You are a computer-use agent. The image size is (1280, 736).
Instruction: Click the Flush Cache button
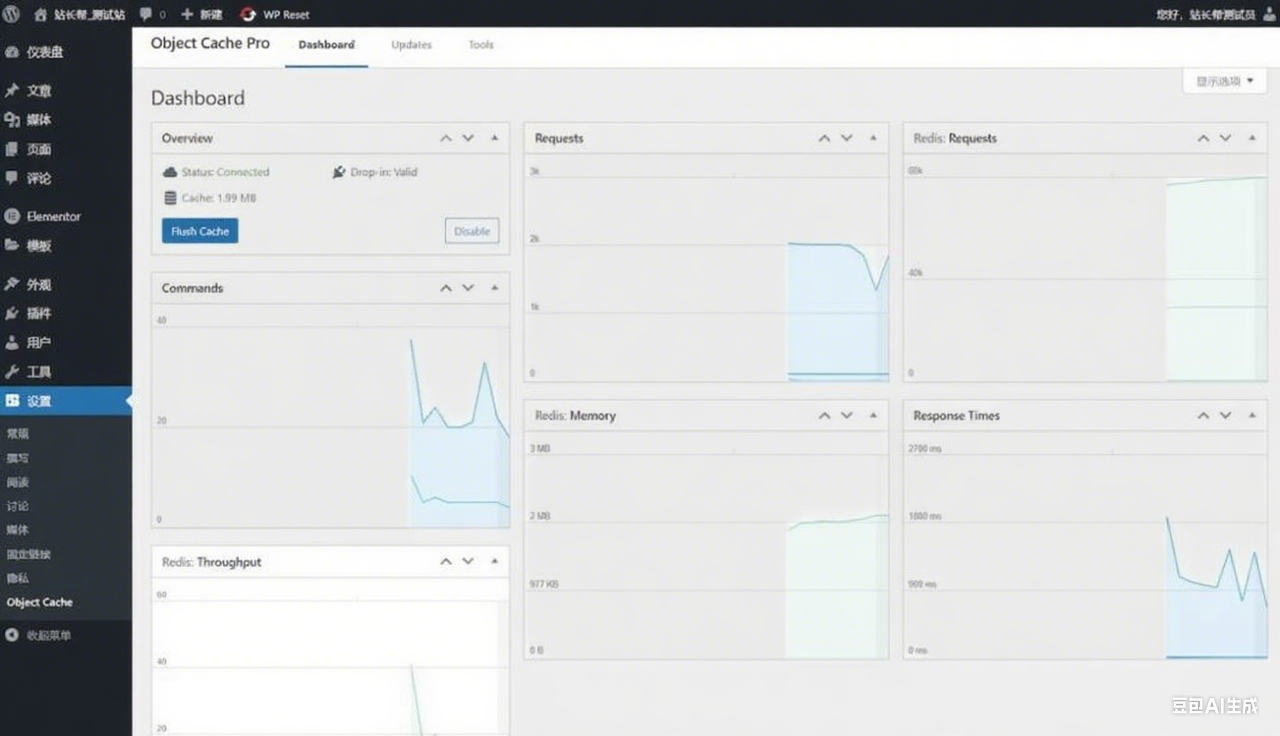click(x=200, y=231)
